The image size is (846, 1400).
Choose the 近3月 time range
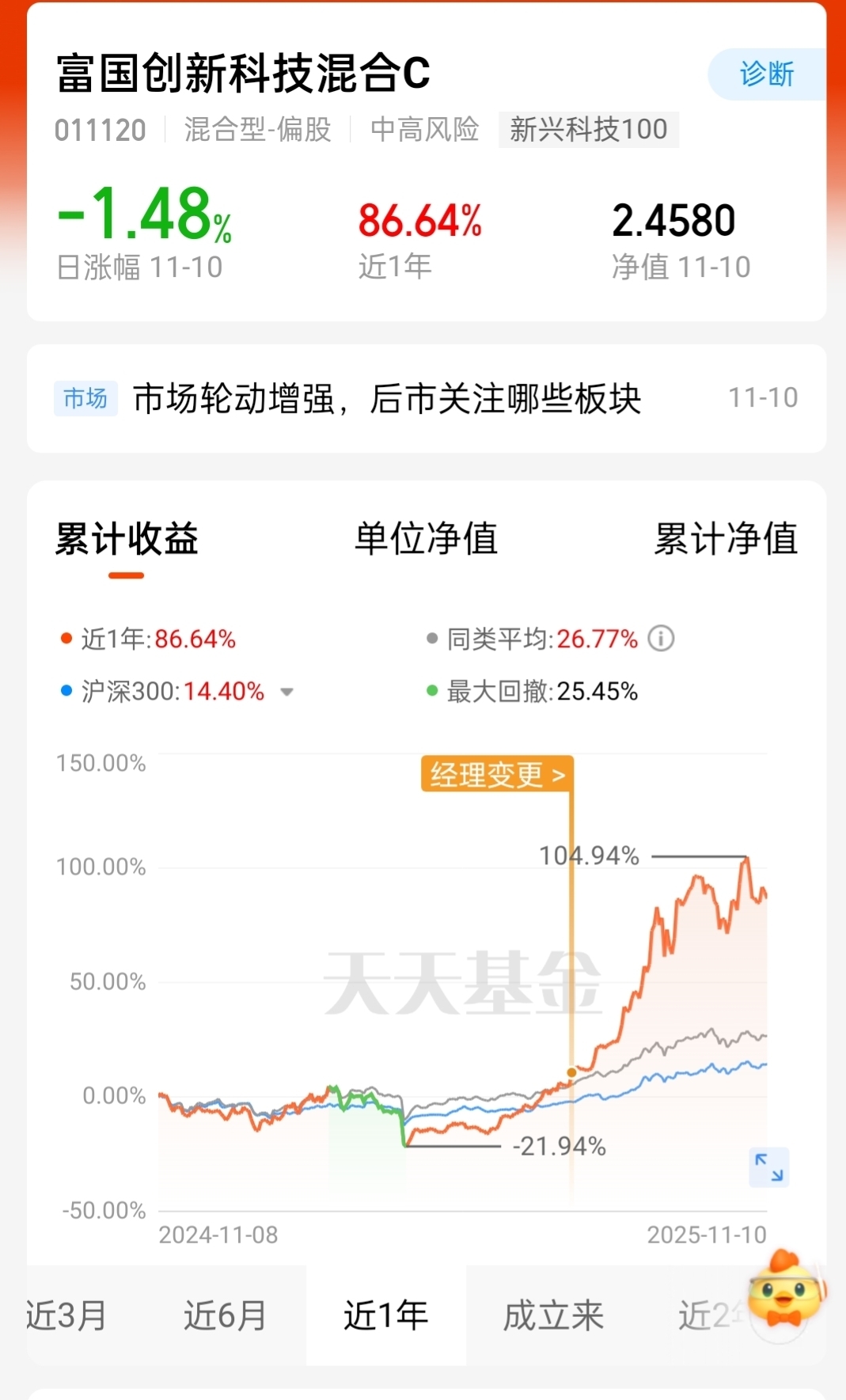(67, 1315)
